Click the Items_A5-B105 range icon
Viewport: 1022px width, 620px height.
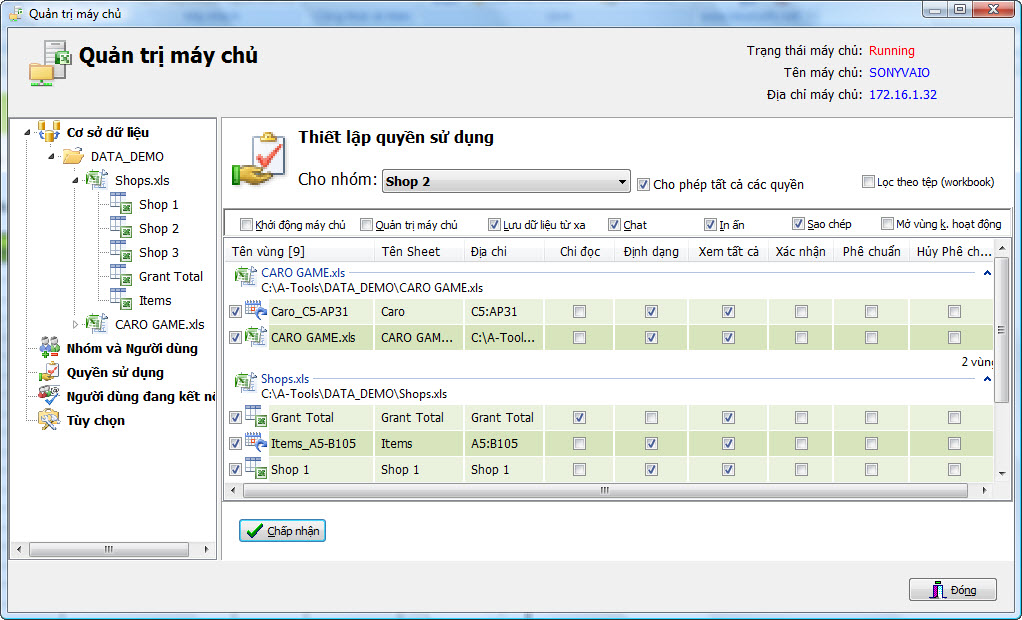256,442
